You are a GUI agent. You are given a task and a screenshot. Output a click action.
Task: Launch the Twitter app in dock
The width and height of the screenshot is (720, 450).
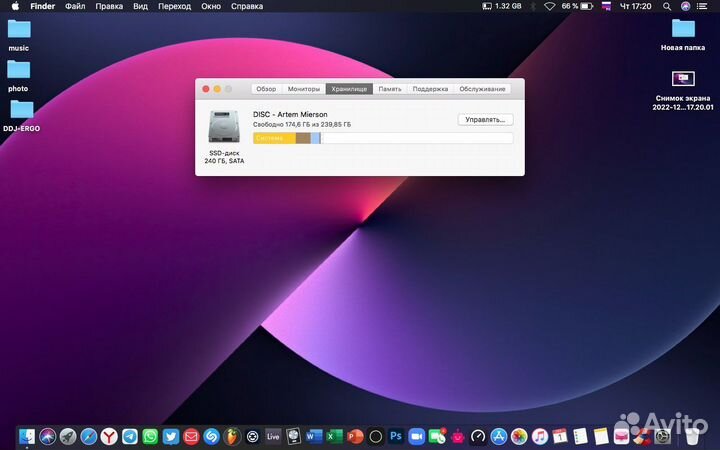pos(170,436)
